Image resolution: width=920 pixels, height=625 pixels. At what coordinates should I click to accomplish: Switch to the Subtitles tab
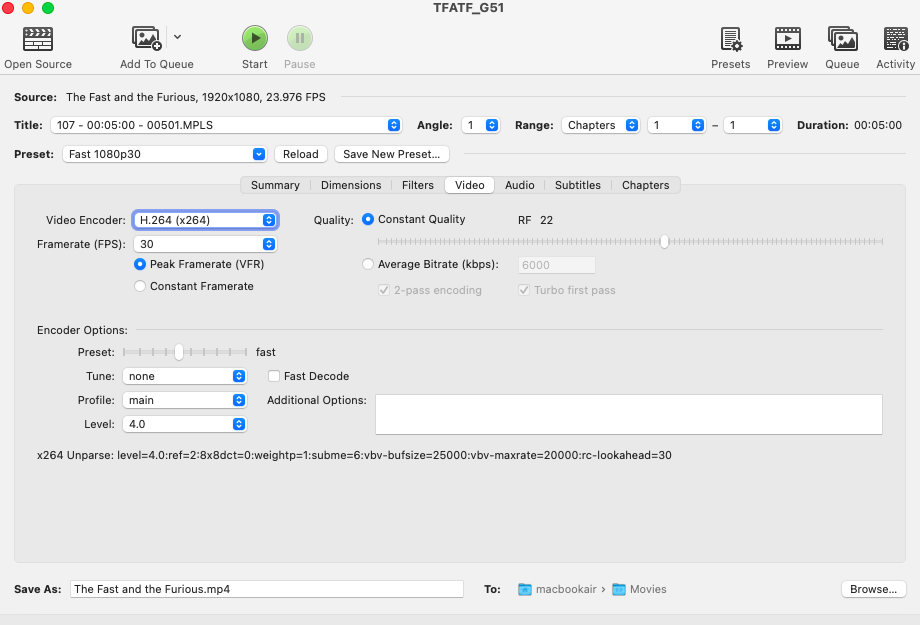coord(577,185)
